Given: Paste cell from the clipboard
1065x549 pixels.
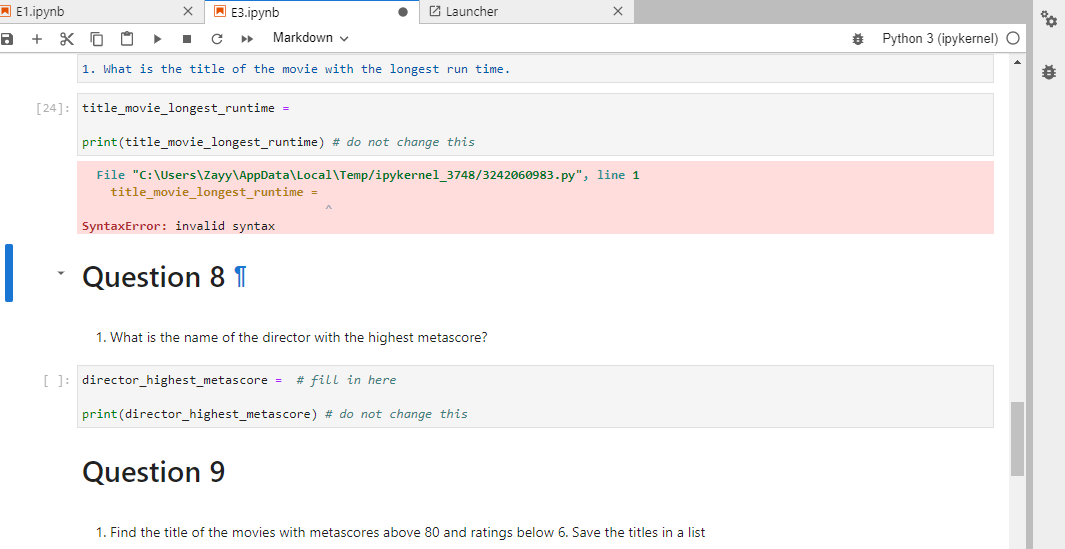Looking at the screenshot, I should click(126, 39).
